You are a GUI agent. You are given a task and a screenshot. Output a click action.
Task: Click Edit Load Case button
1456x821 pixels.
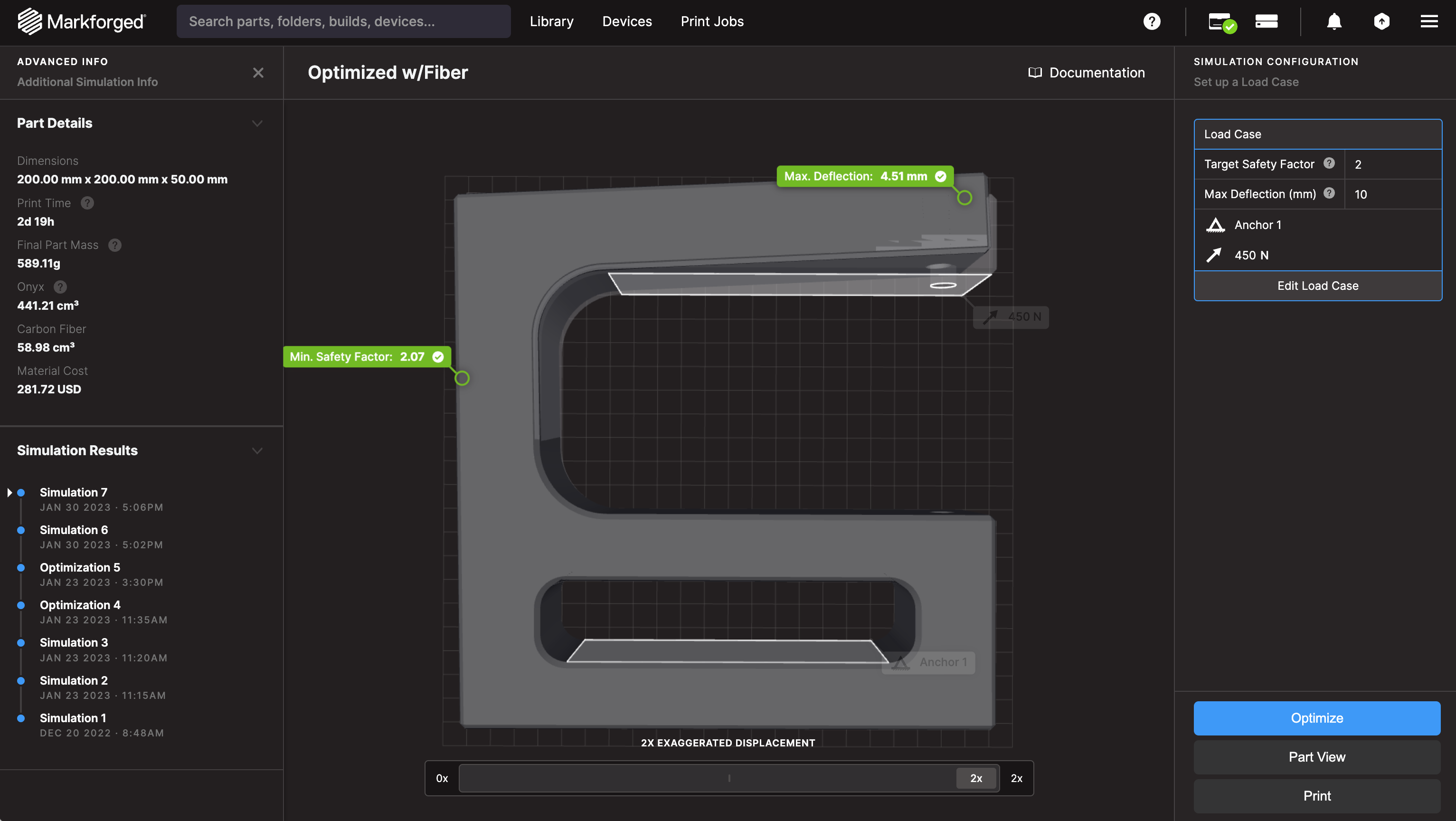(1317, 286)
